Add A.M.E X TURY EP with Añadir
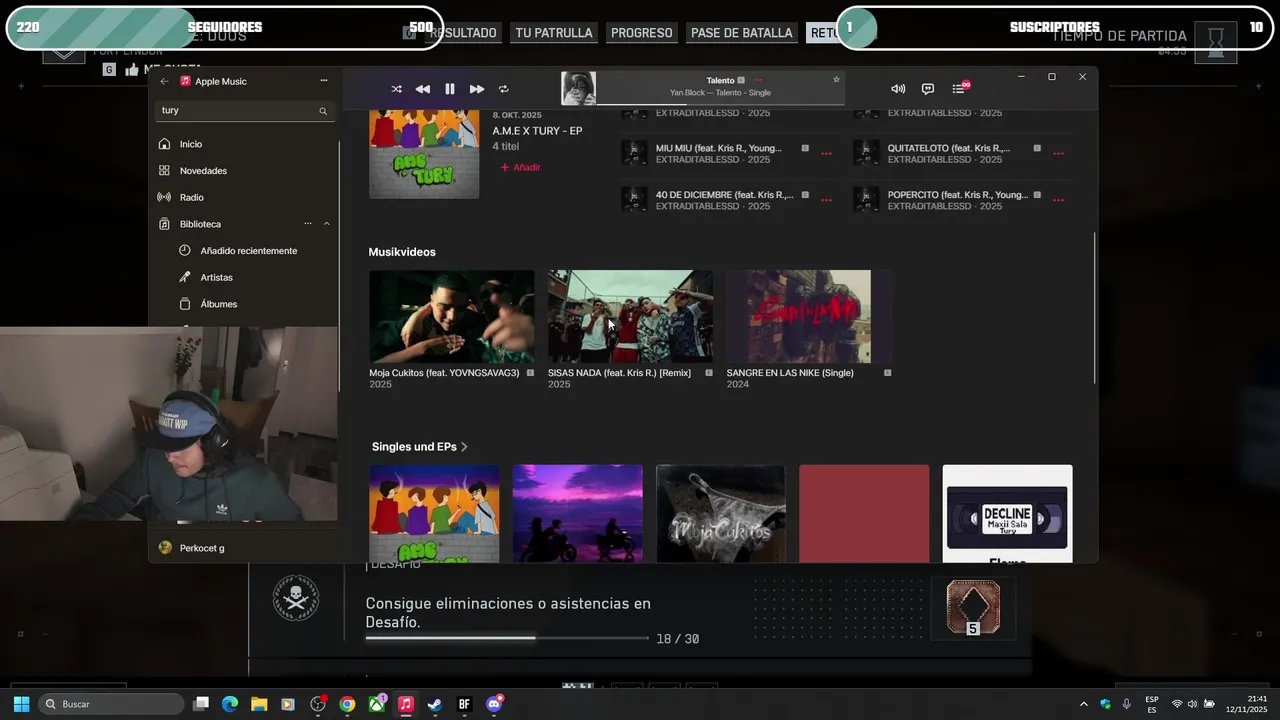Screen dimensions: 1280x720 [x=520, y=167]
